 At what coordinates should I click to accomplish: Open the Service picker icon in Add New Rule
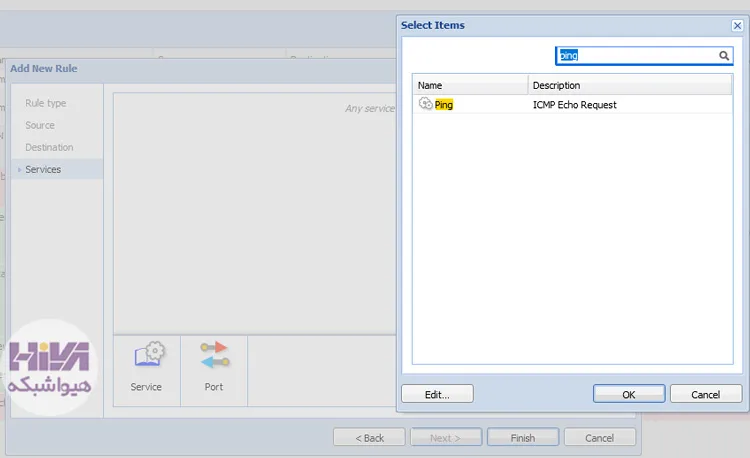149,354
